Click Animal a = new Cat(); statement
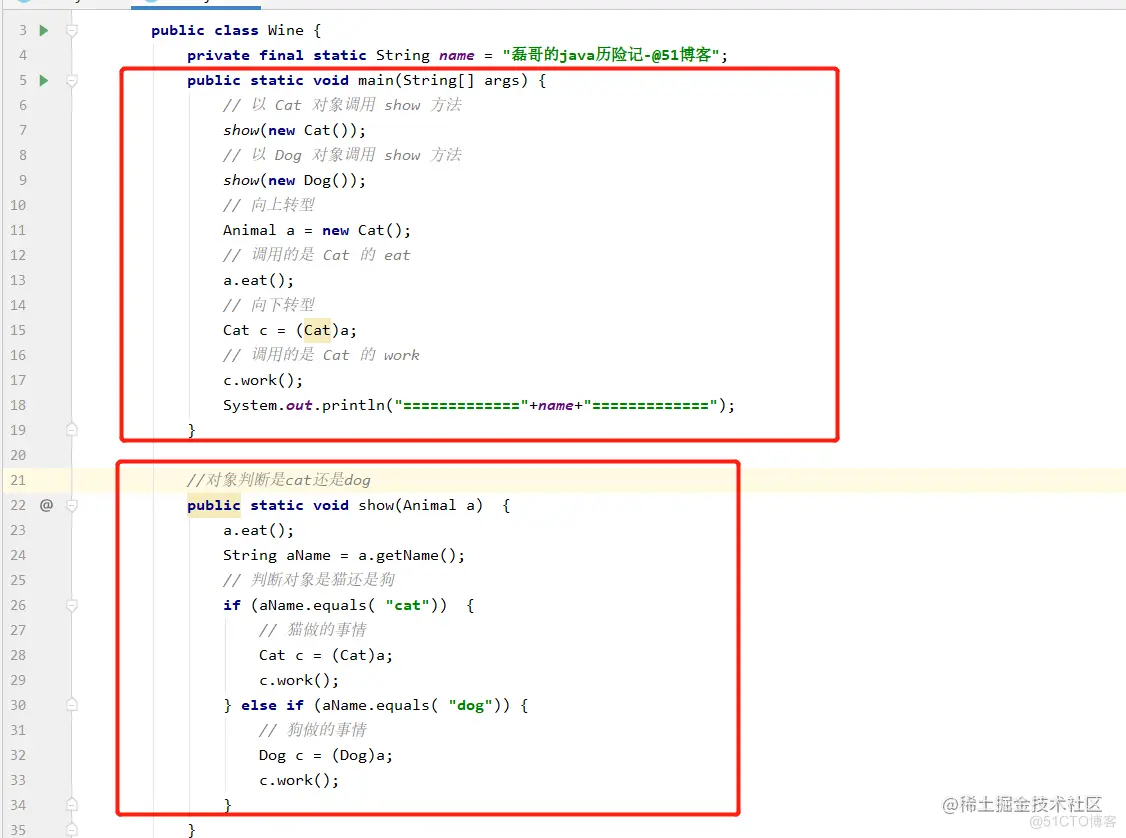Viewport: 1126px width, 838px height. point(317,231)
